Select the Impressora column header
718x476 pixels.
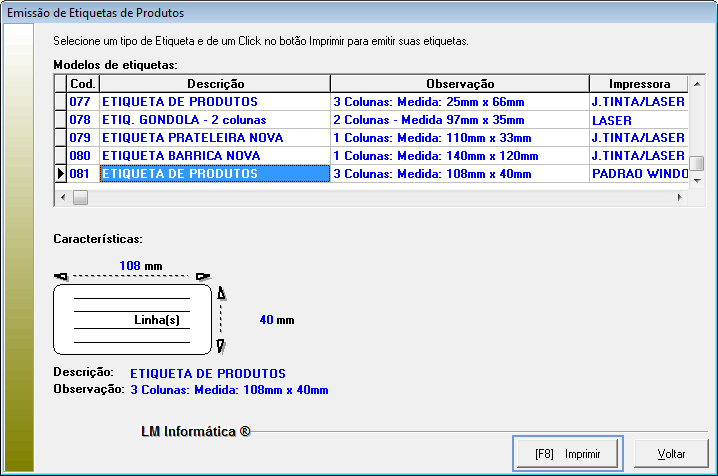tap(638, 84)
